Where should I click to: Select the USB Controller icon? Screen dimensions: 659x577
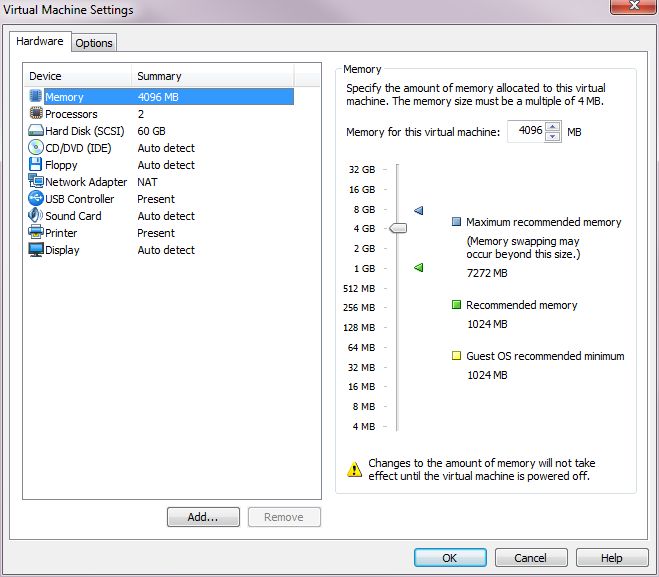click(x=36, y=199)
